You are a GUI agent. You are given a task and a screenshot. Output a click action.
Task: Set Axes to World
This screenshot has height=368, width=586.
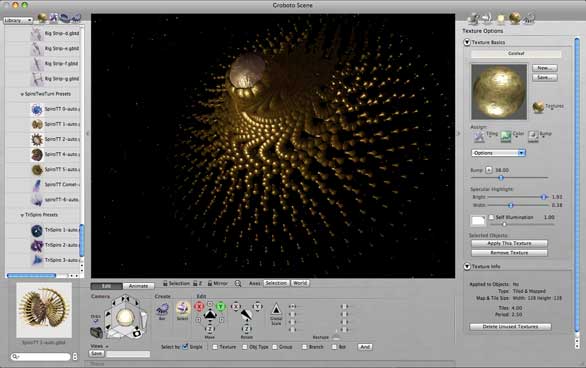click(x=300, y=283)
